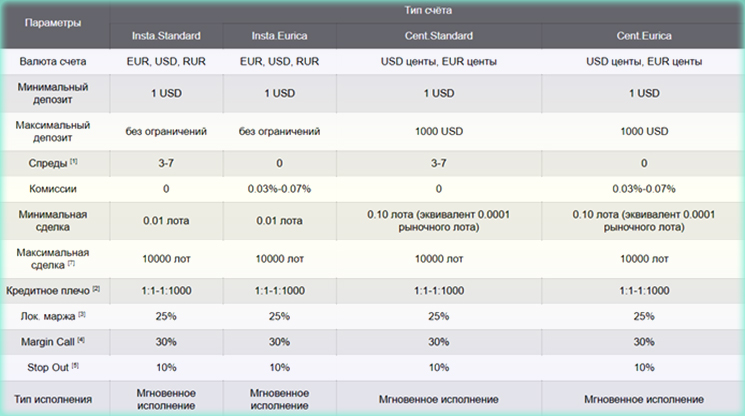This screenshot has height=416, width=745.
Task: Open the Margin Call footnote reference
Action: [x=83, y=342]
